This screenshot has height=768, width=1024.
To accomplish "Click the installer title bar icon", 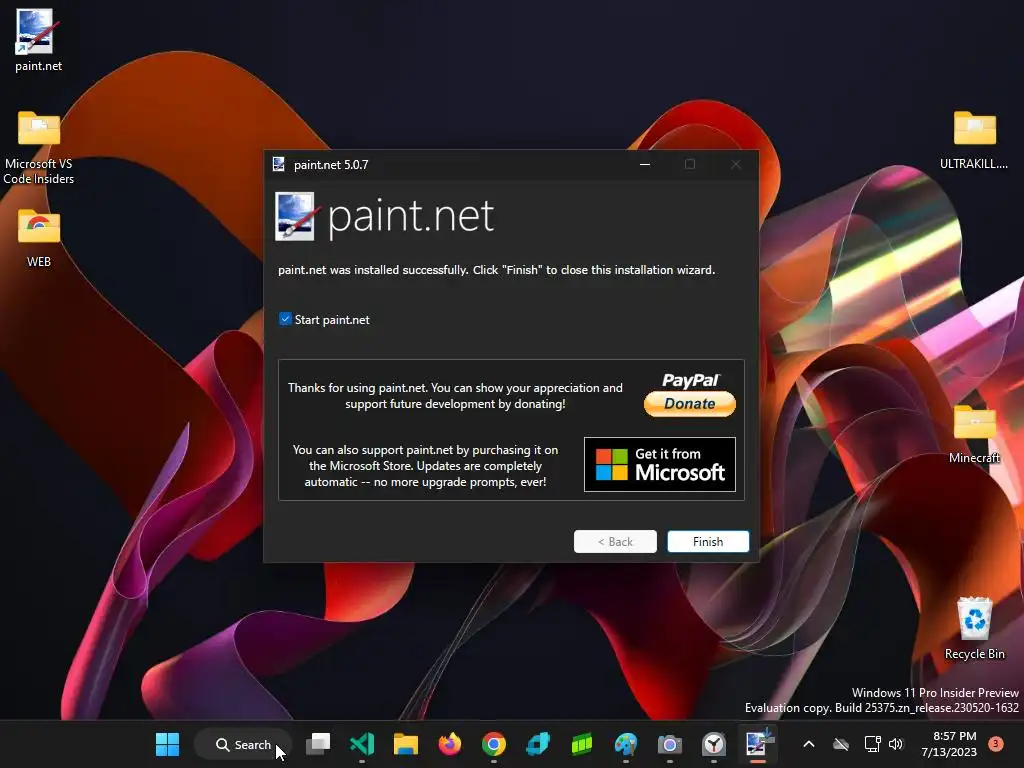I will pyautogui.click(x=279, y=165).
